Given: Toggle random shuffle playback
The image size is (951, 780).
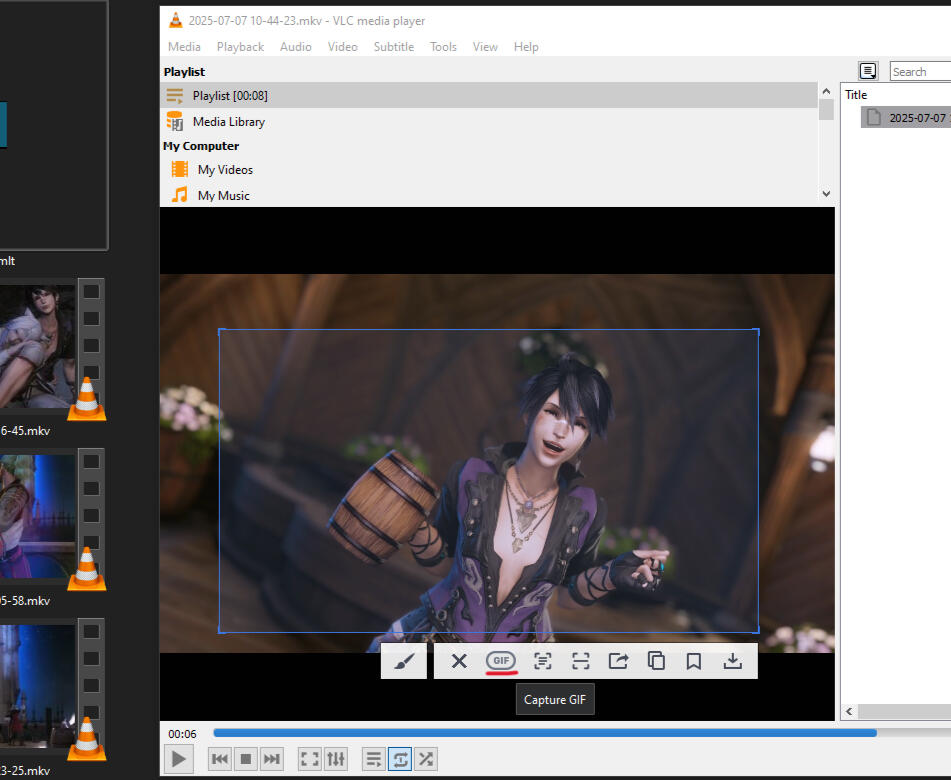Looking at the screenshot, I should pos(426,759).
